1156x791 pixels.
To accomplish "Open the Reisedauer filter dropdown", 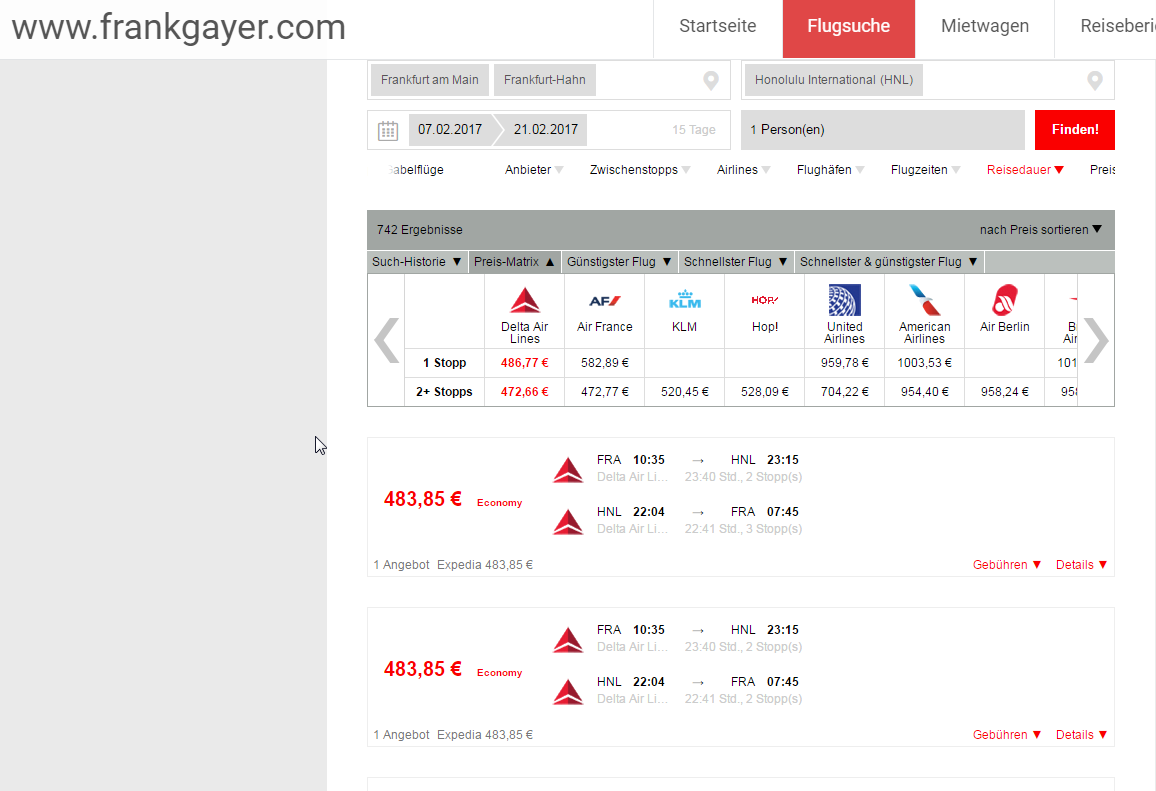I will [x=1026, y=170].
